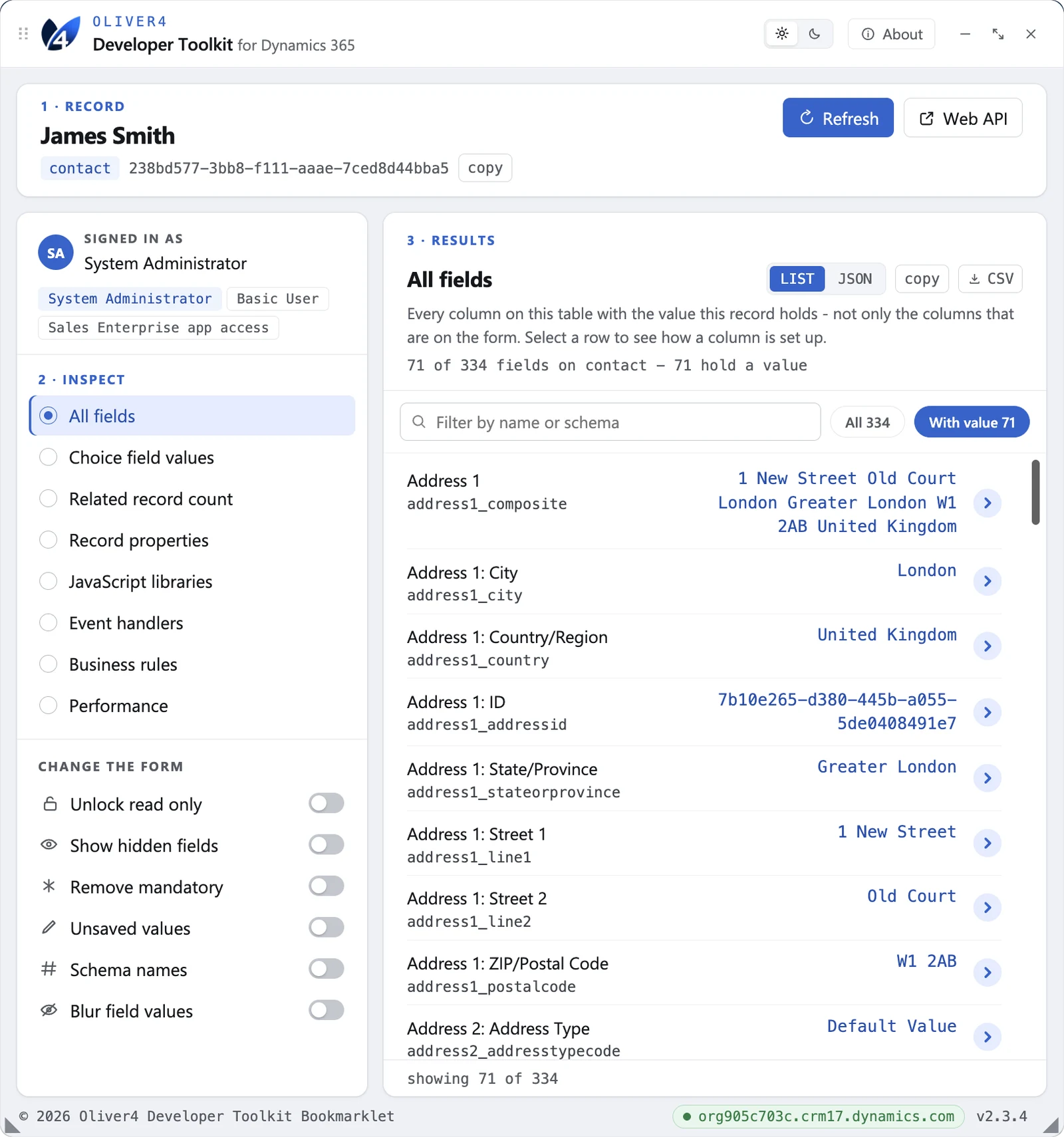Screen dimensions: 1064x1137
Task: Click the crossed-eye icon beside Blur field values
Action: pos(49,1010)
